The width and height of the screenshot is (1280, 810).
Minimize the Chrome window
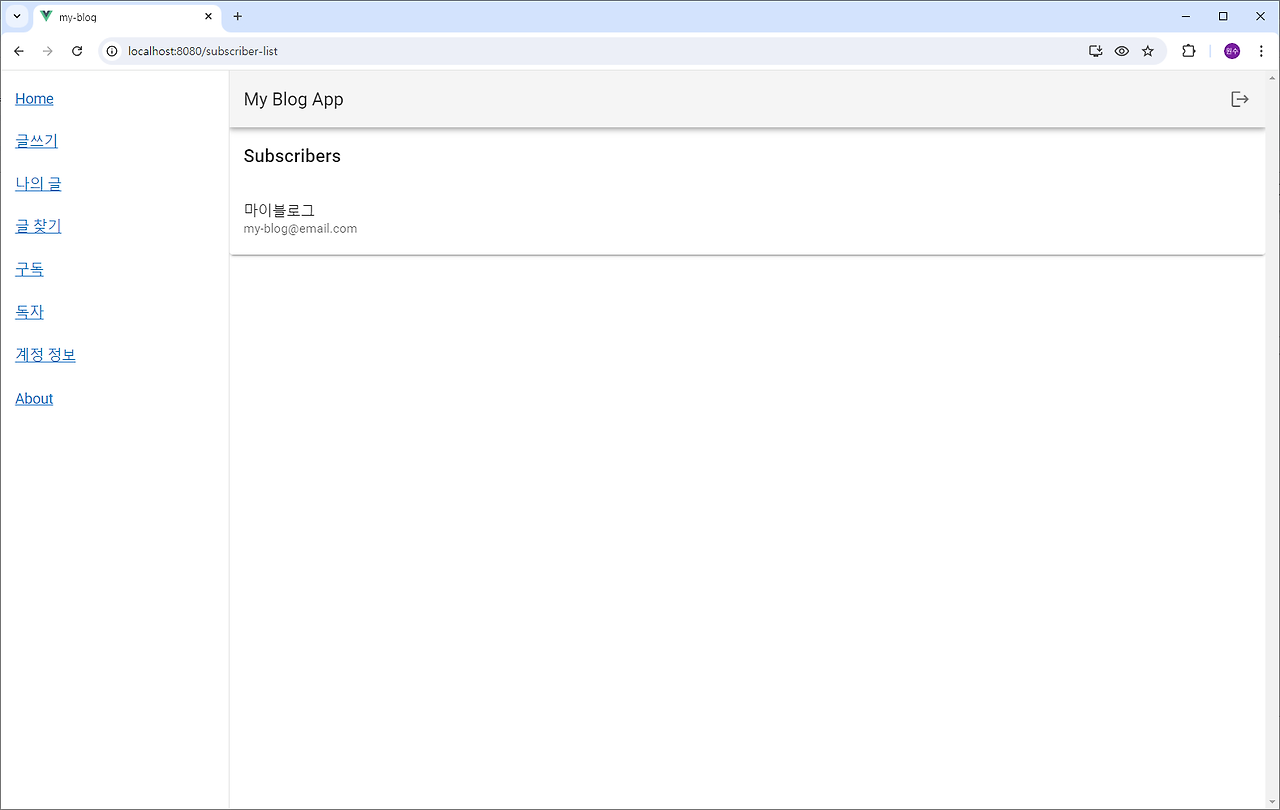tap(1185, 16)
